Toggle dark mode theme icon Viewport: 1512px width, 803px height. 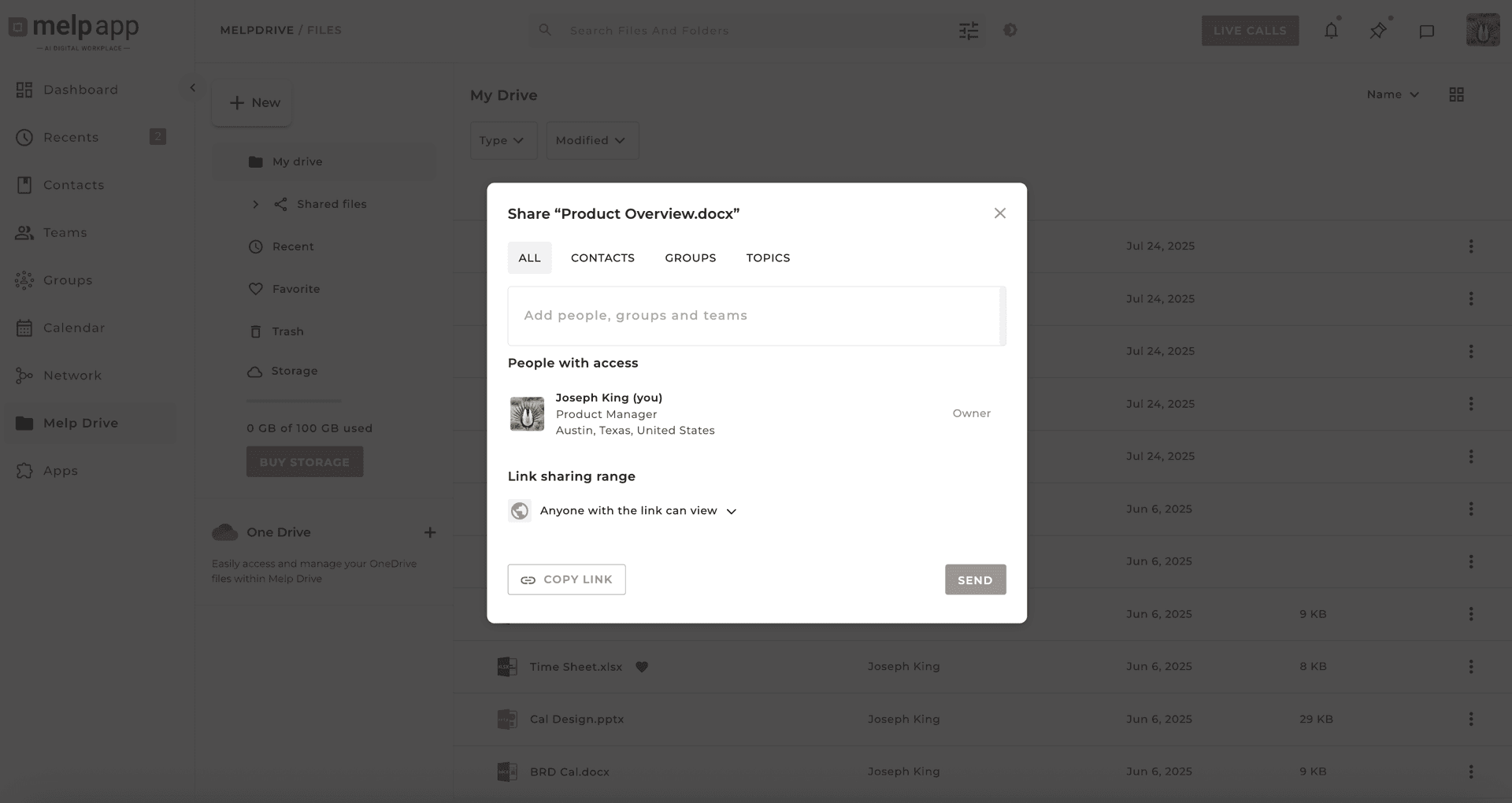1010,30
